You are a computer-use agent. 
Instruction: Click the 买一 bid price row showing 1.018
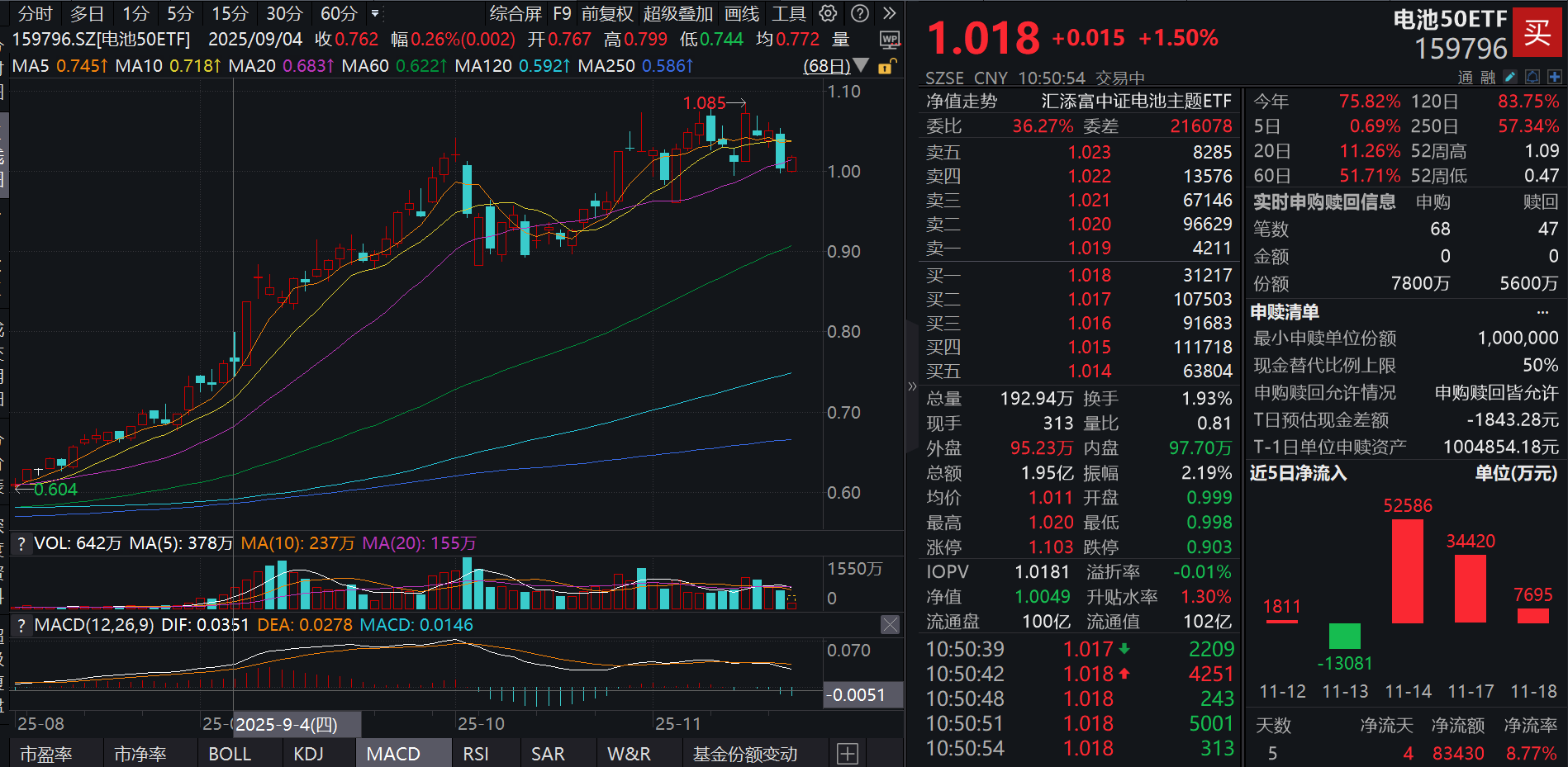(x=1074, y=275)
